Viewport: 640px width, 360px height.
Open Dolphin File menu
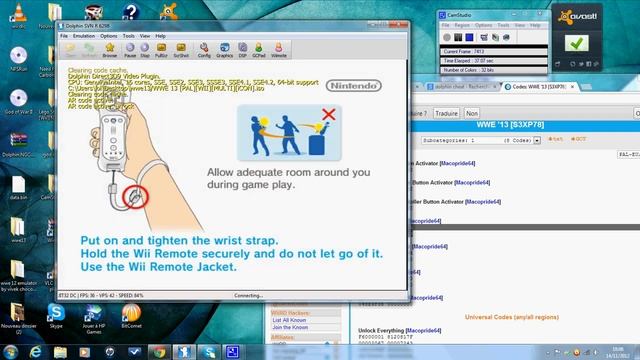click(x=64, y=36)
